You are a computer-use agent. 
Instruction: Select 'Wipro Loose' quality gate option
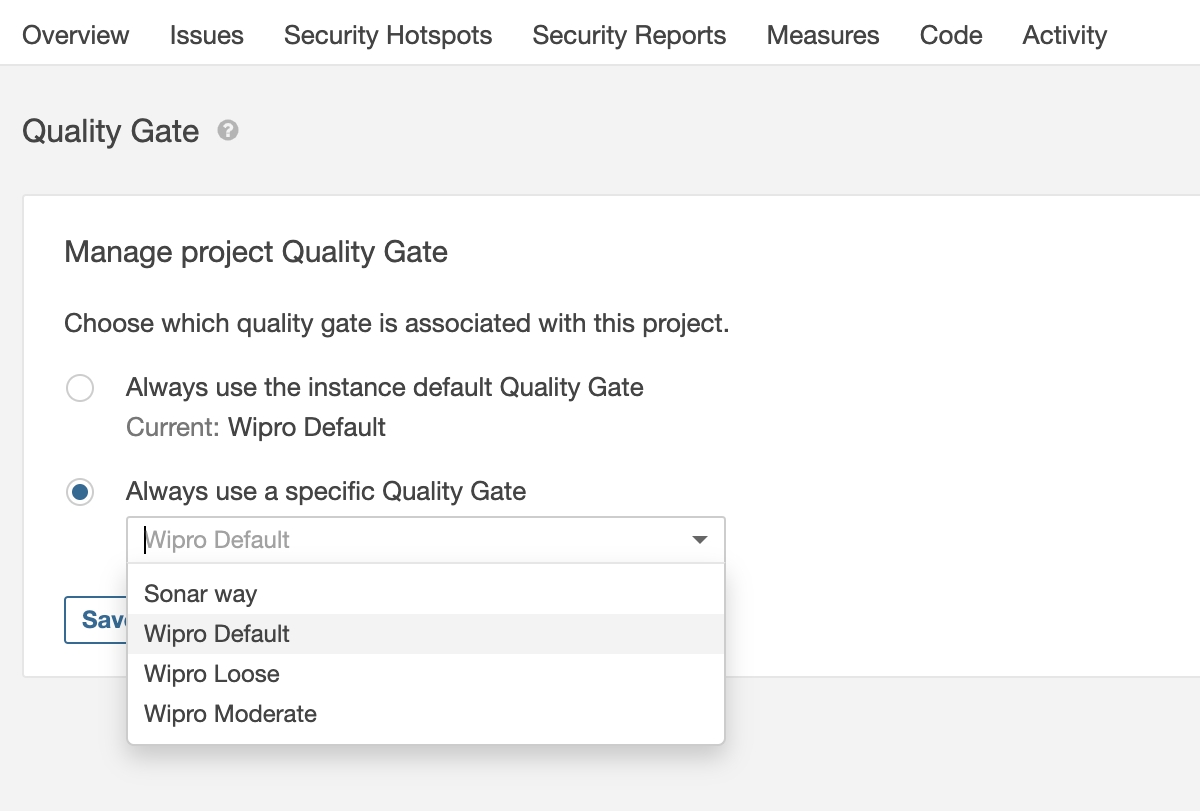point(212,674)
